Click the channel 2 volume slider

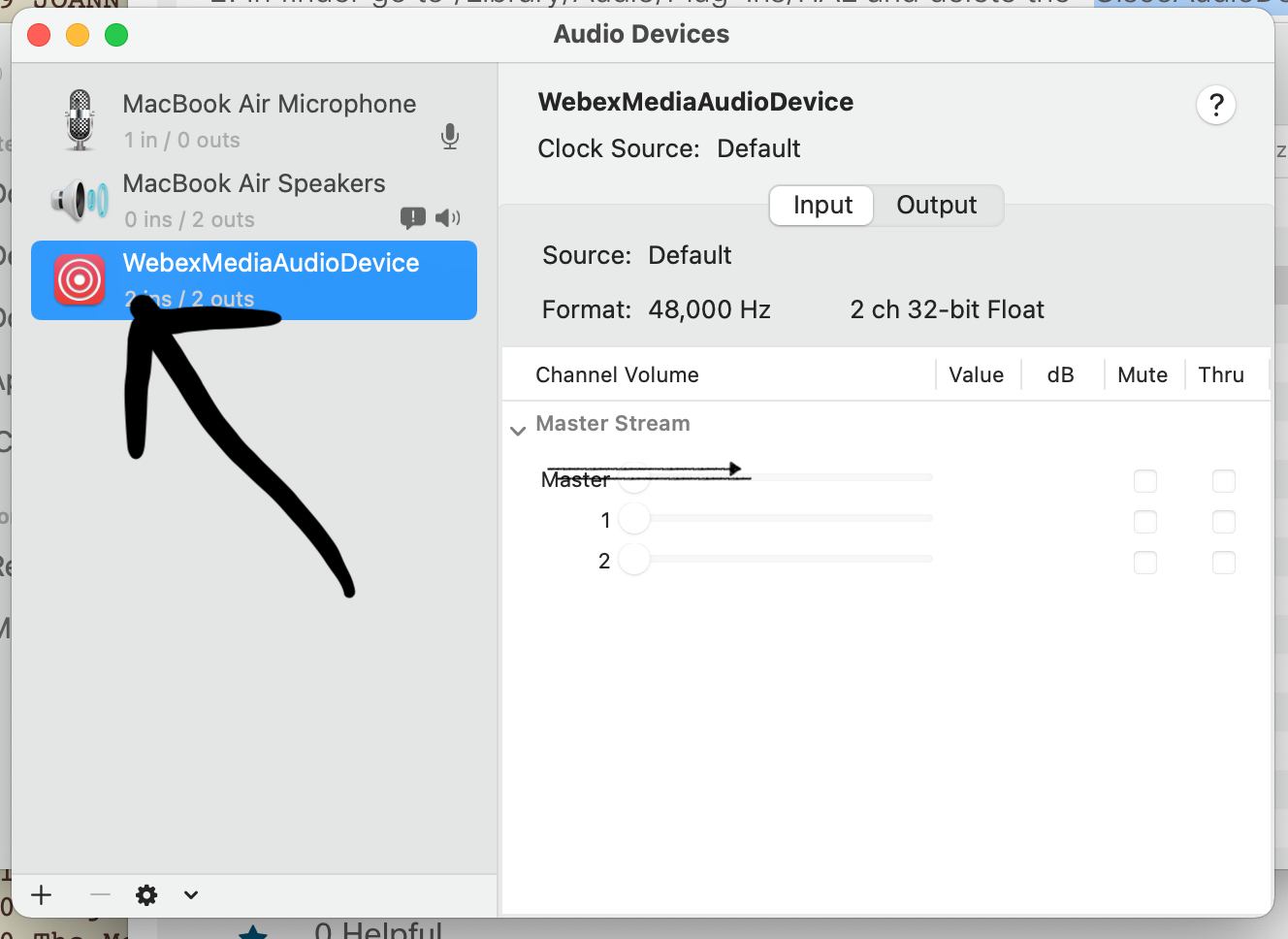click(x=776, y=559)
